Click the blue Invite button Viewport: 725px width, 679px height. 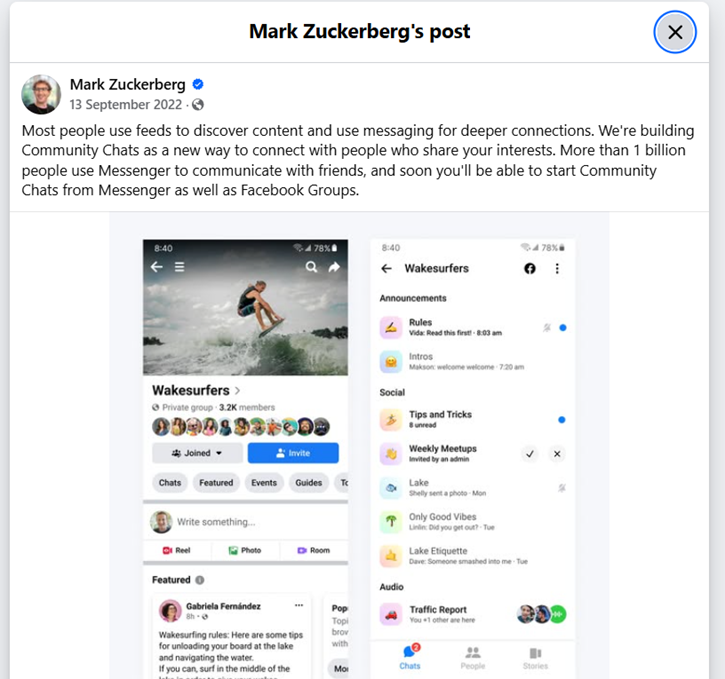(293, 453)
